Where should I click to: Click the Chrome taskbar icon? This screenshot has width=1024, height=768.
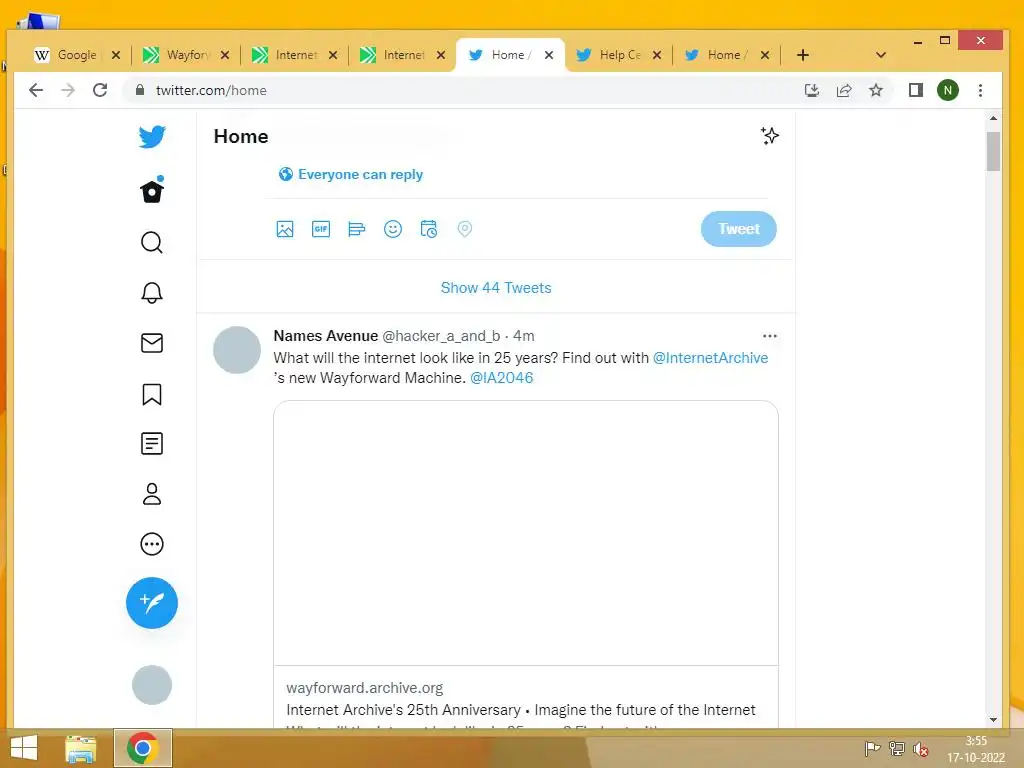coord(143,748)
